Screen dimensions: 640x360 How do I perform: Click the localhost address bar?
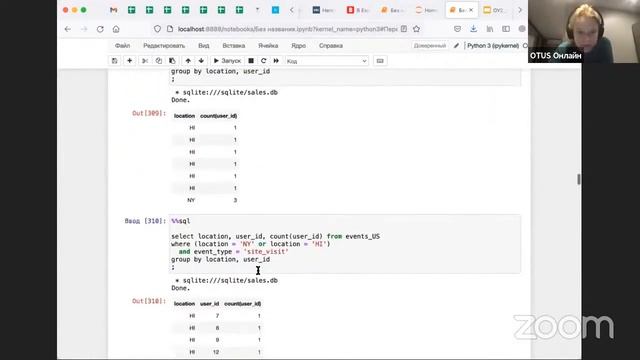point(287,29)
